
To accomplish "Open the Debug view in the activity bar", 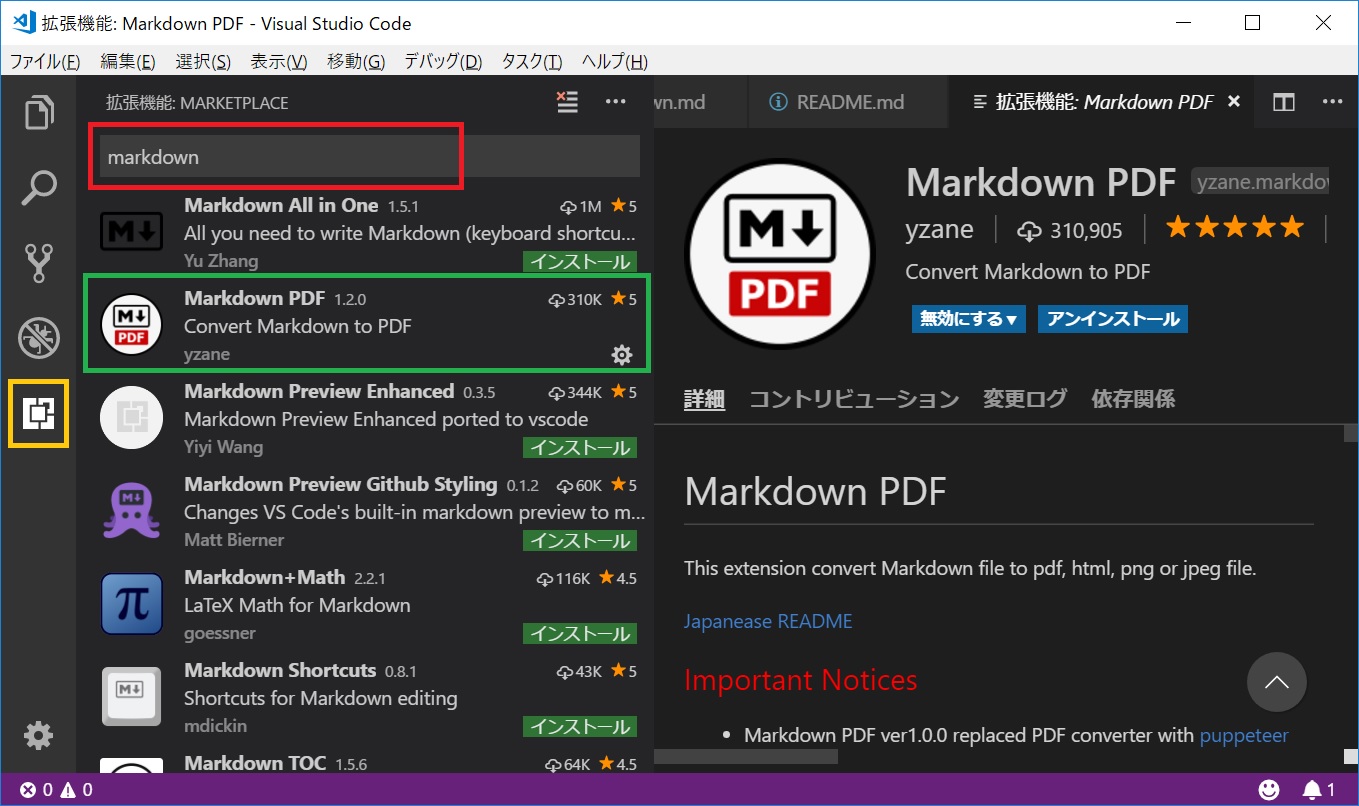I will tap(38, 338).
